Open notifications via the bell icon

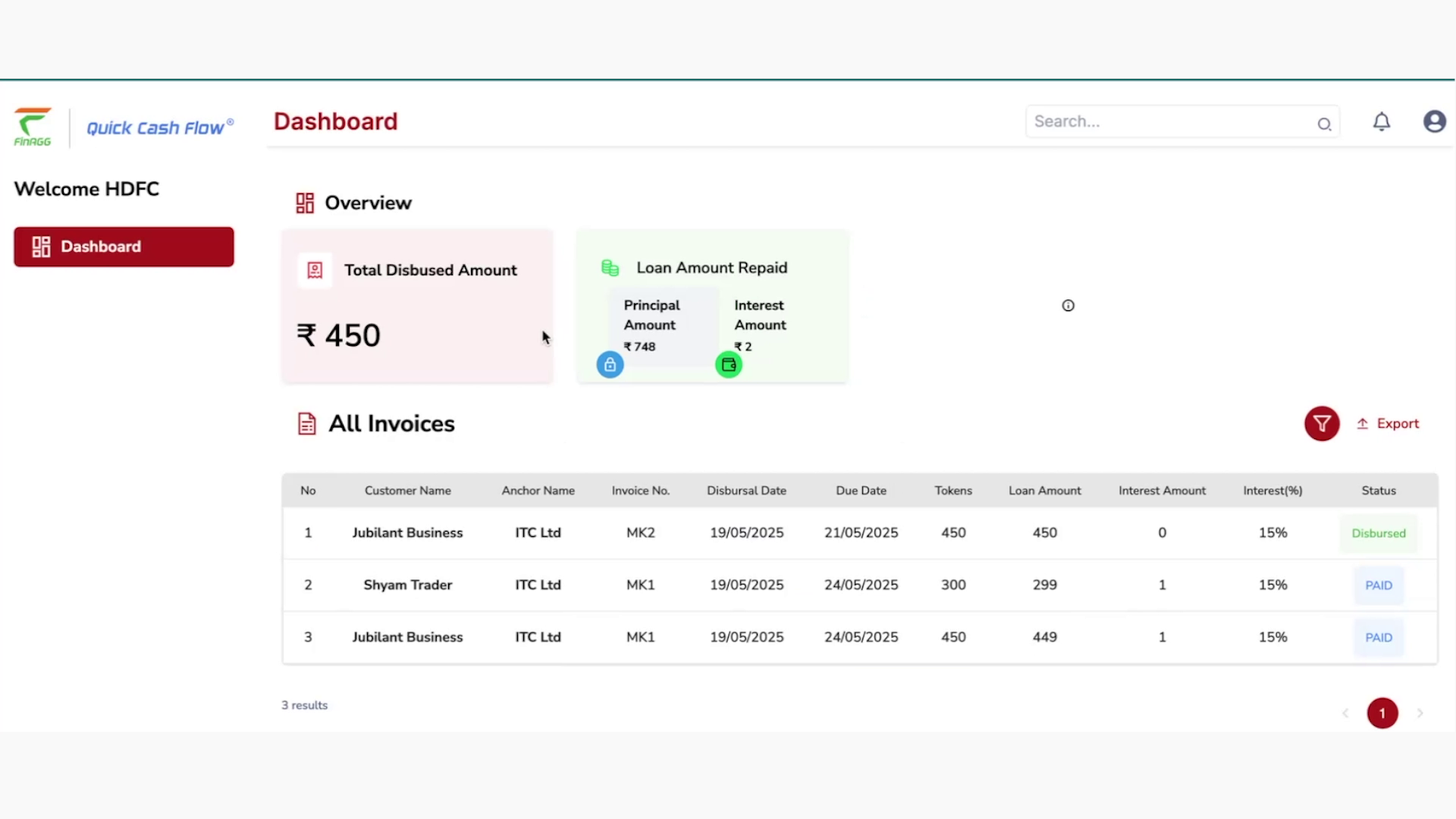(x=1382, y=122)
